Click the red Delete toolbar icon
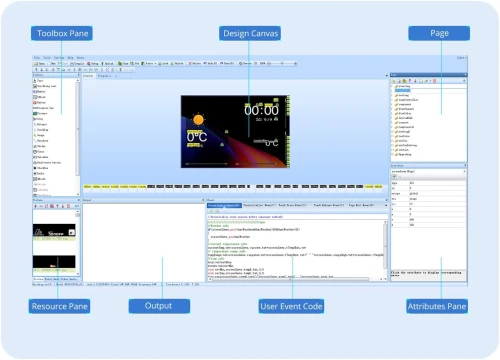This screenshot has height=360, width=500. pyautogui.click(x=194, y=63)
